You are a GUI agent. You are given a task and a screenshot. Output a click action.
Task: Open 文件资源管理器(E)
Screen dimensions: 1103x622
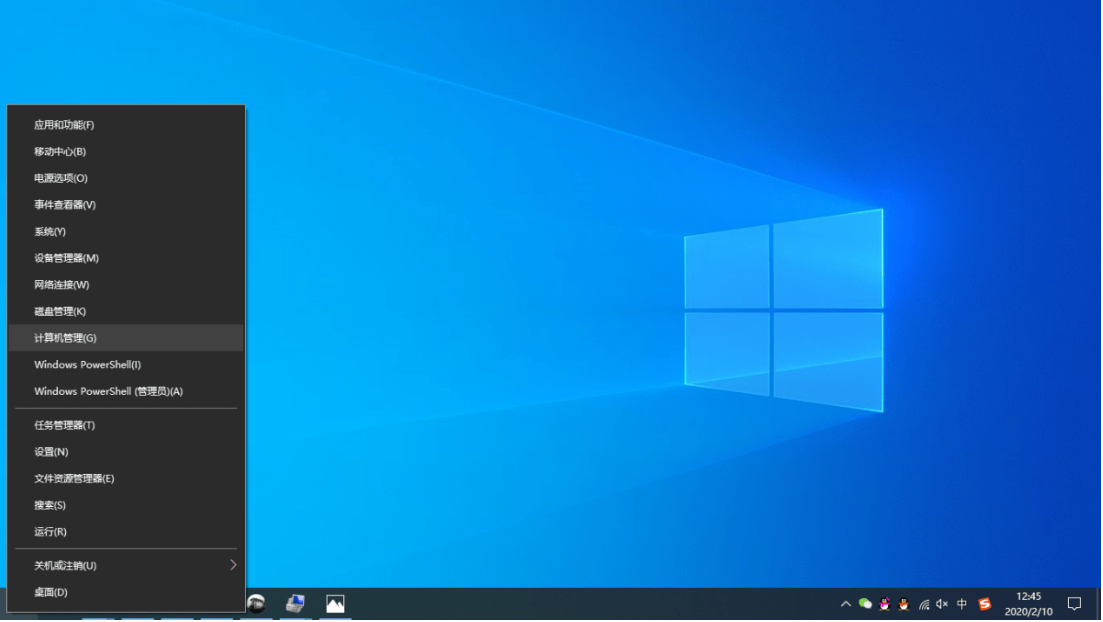pos(126,479)
